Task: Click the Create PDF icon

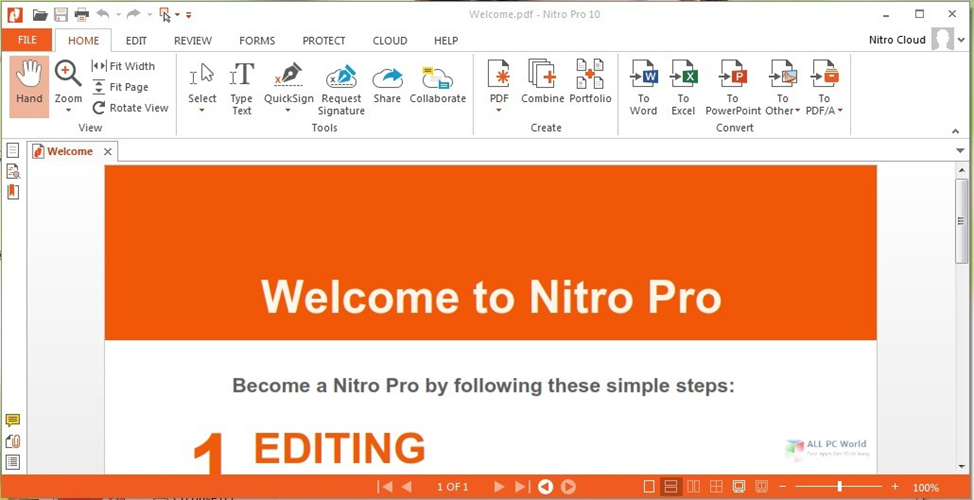Action: click(499, 75)
